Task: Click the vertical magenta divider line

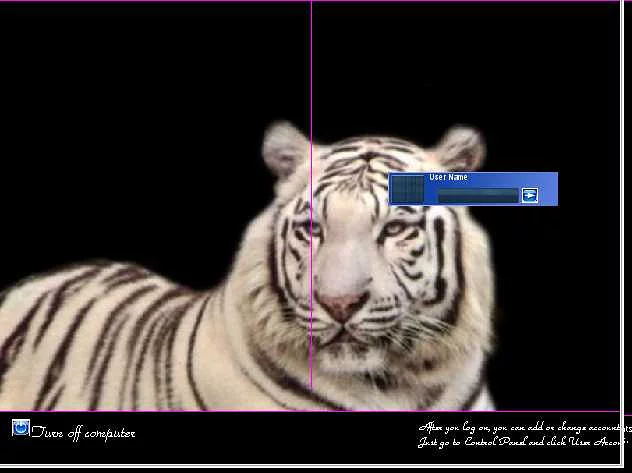Action: pos(311,80)
